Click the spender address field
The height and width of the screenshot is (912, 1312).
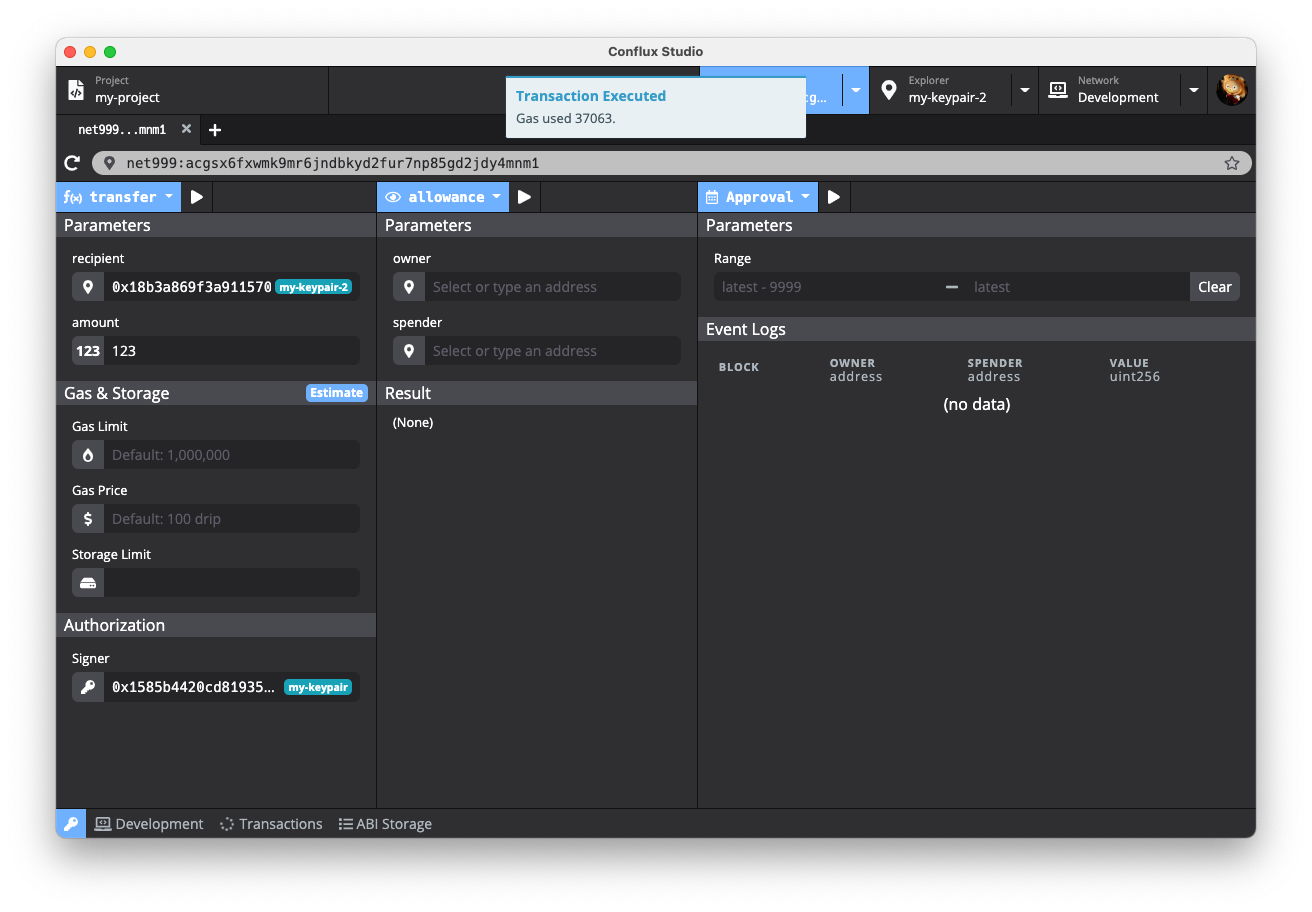point(553,351)
